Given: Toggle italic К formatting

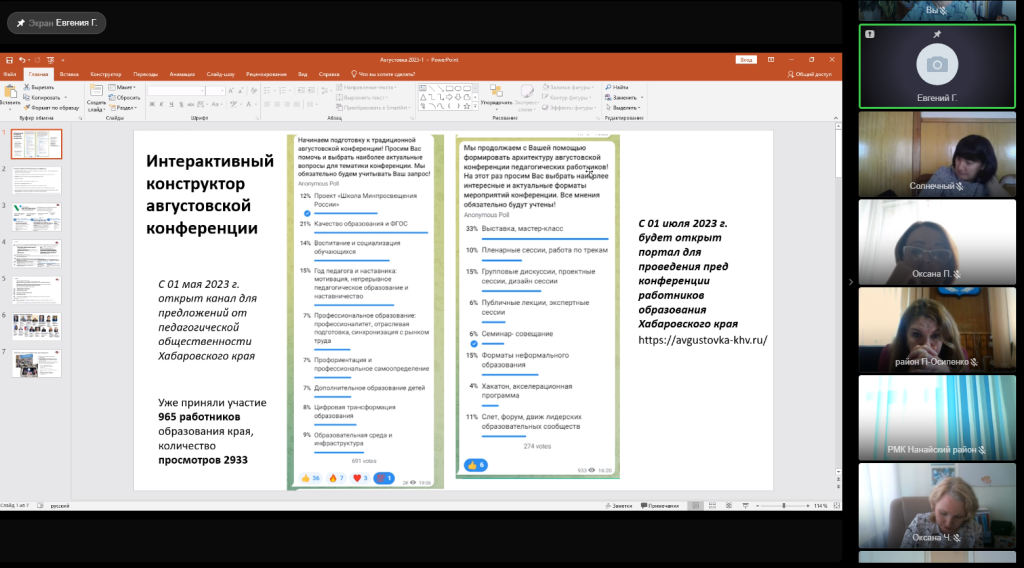Looking at the screenshot, I should coord(161,104).
